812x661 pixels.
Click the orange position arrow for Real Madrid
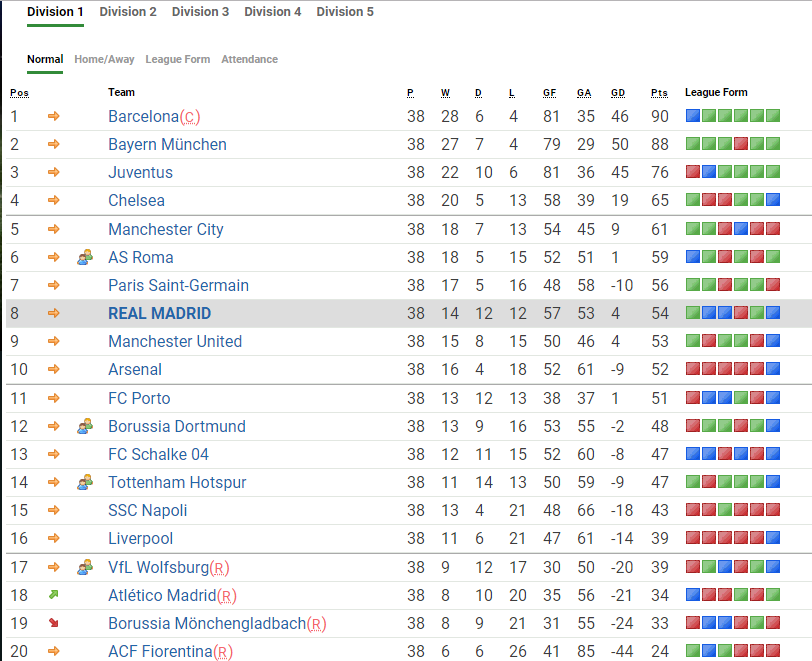coord(54,313)
